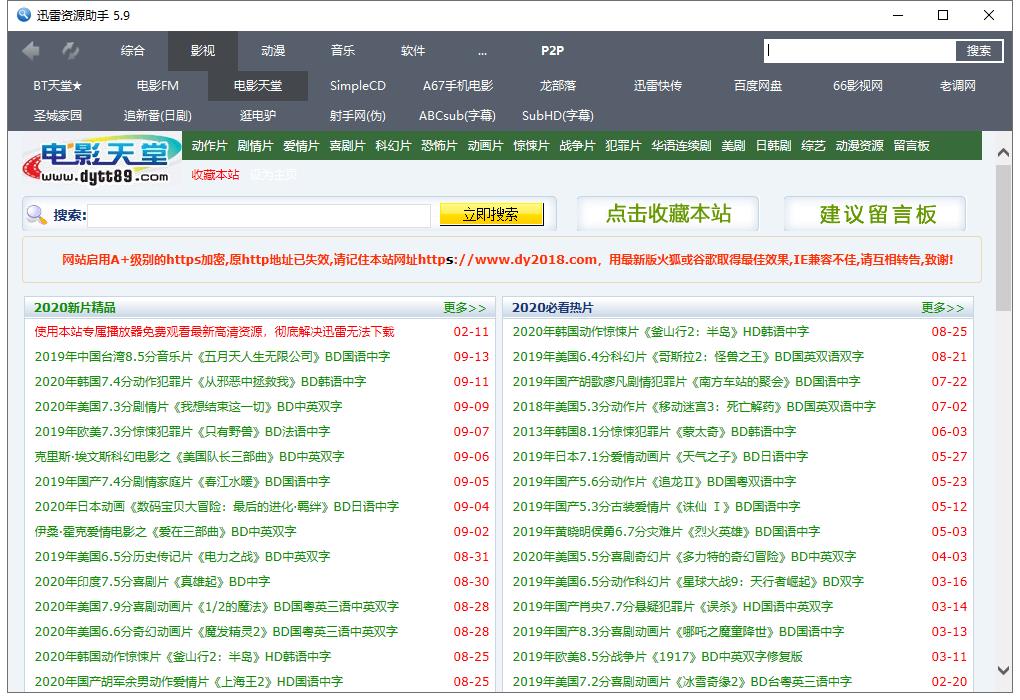Click the magnifying glass beside the 搜索 field

click(33, 213)
